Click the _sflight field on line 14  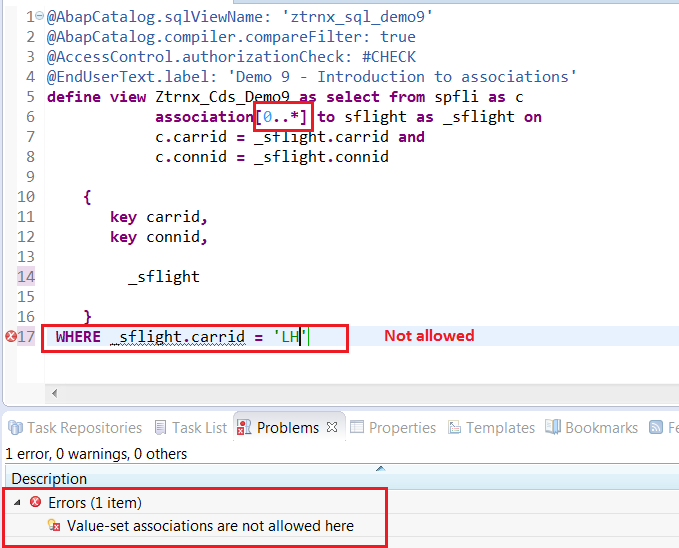164,277
